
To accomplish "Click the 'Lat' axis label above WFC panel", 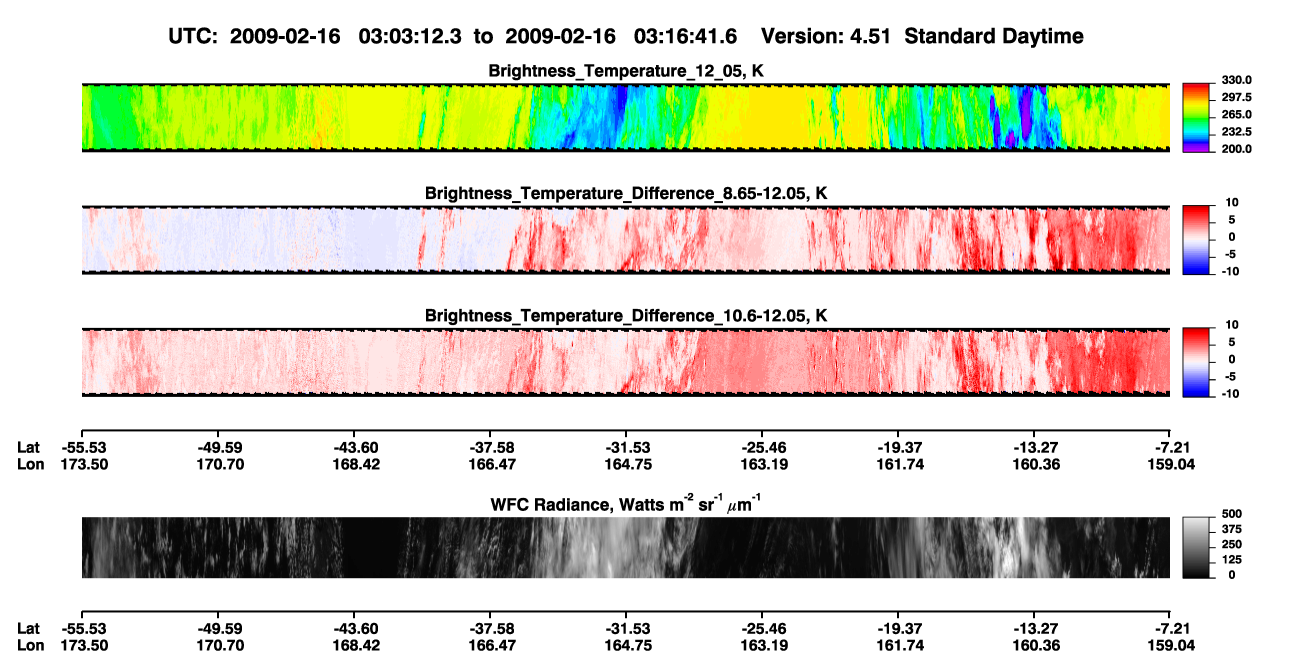I will tap(29, 448).
